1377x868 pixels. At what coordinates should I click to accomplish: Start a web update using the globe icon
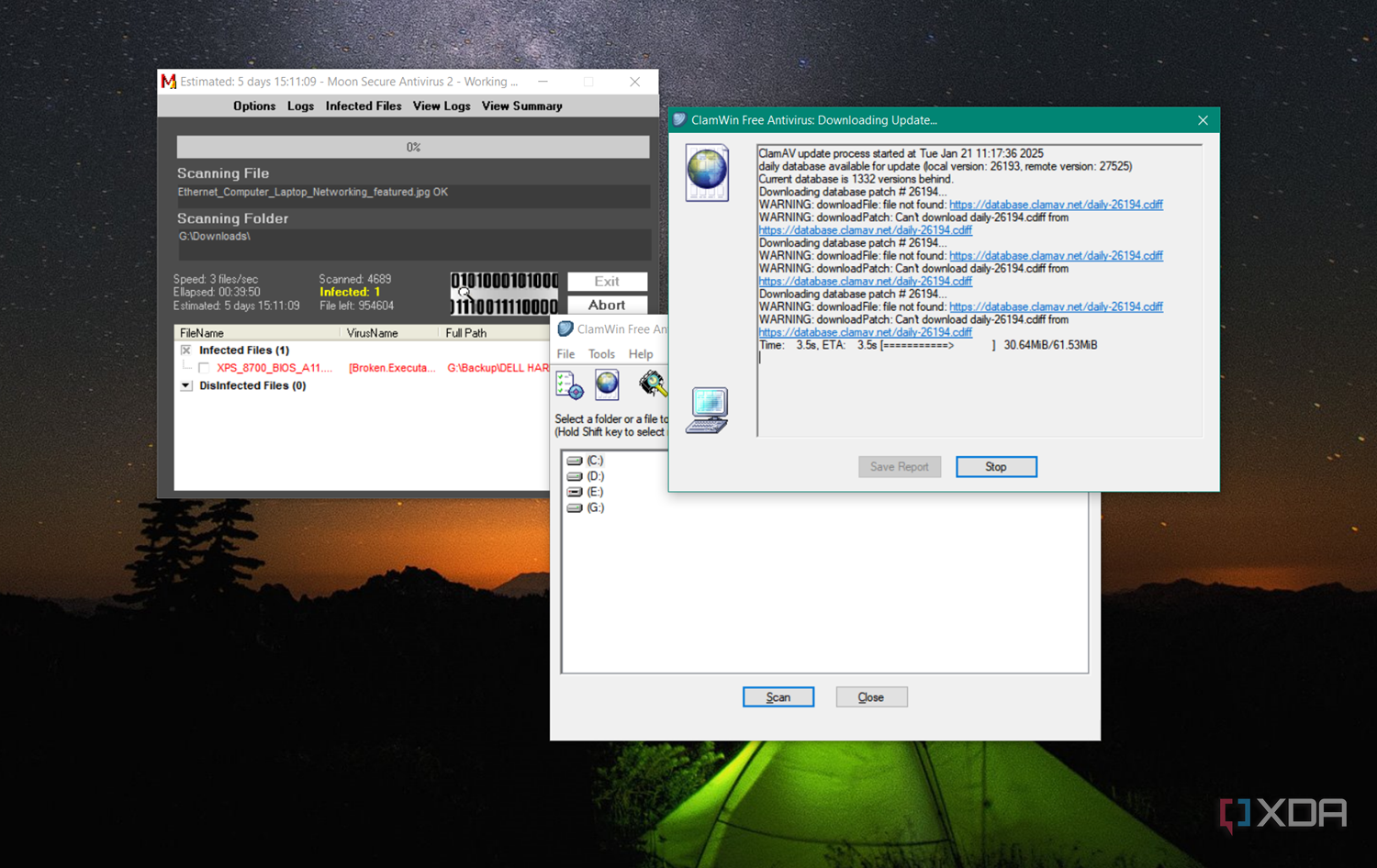[x=607, y=384]
